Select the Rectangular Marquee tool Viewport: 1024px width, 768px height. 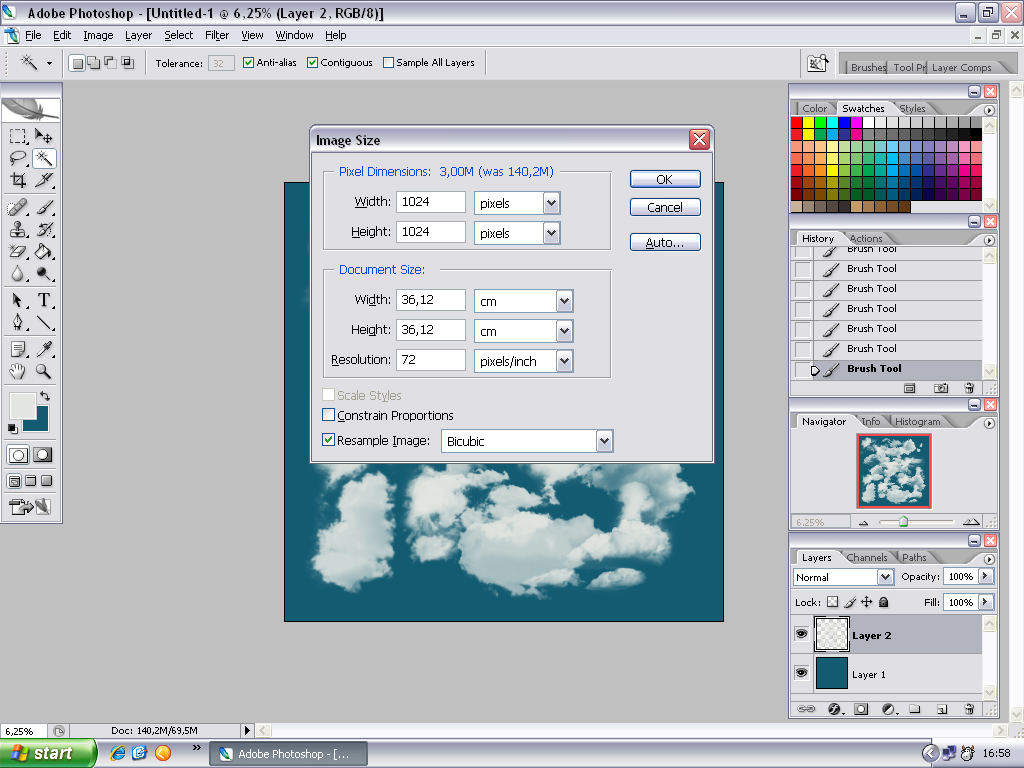click(18, 136)
